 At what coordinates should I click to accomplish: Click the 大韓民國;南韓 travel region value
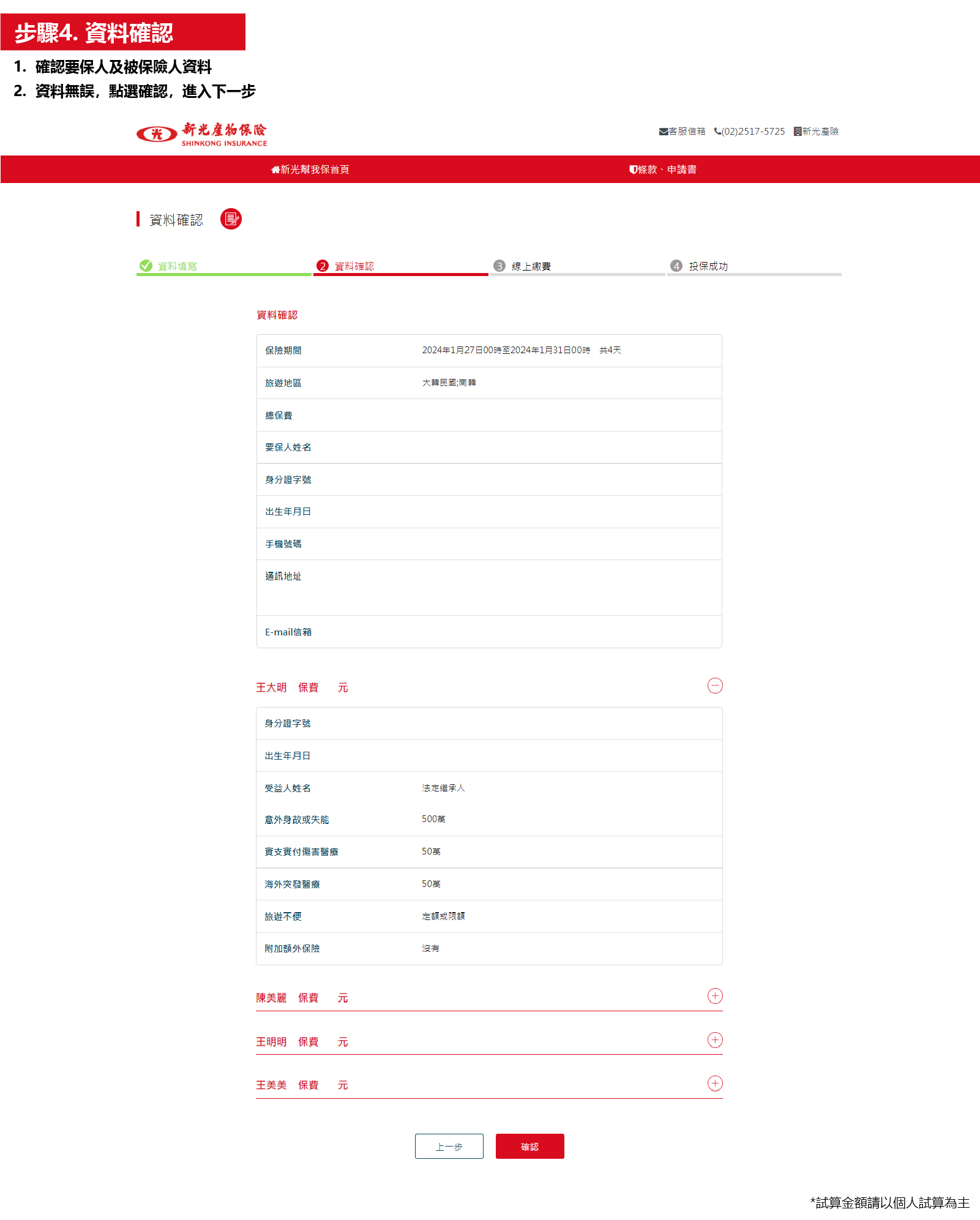click(x=449, y=383)
